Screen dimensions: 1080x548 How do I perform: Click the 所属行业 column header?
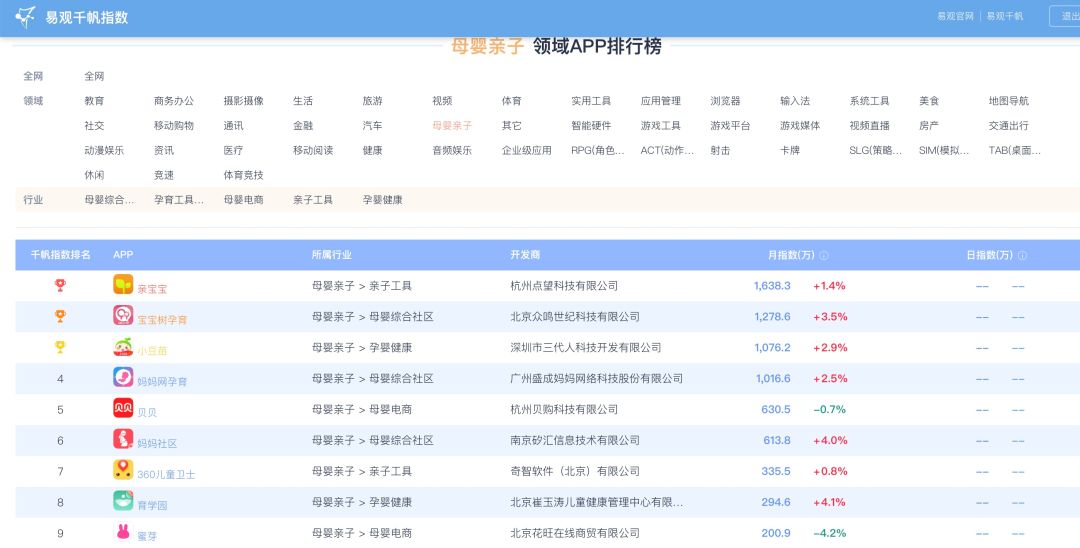pos(332,255)
